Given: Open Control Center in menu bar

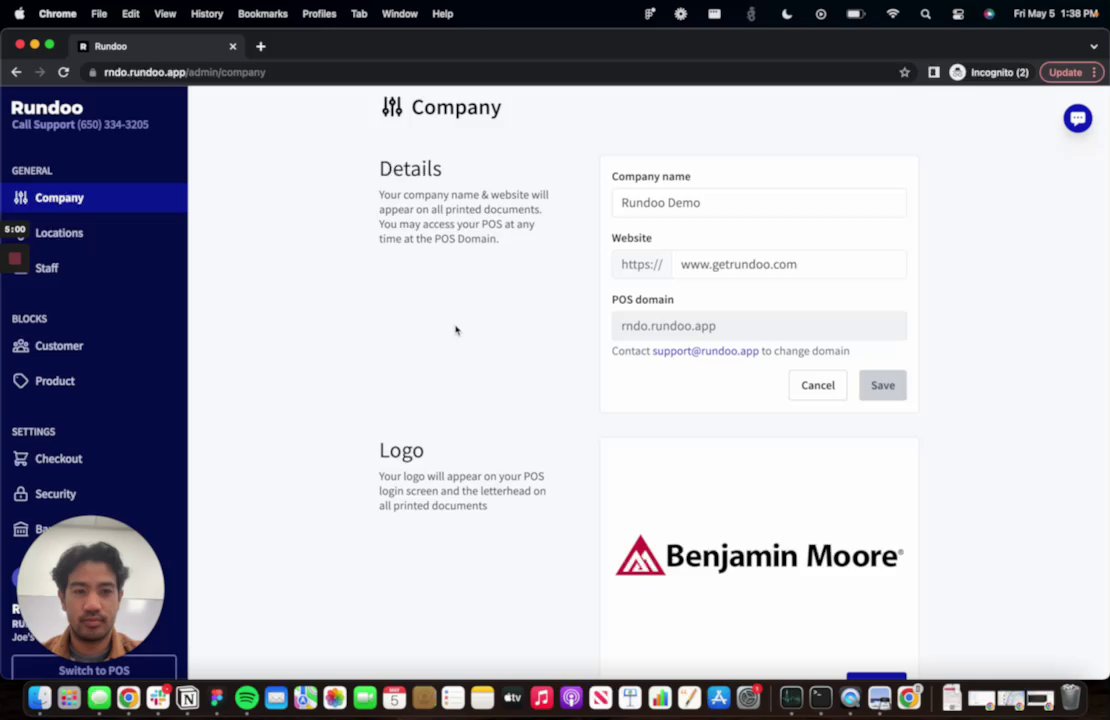Looking at the screenshot, I should pyautogui.click(x=958, y=13).
